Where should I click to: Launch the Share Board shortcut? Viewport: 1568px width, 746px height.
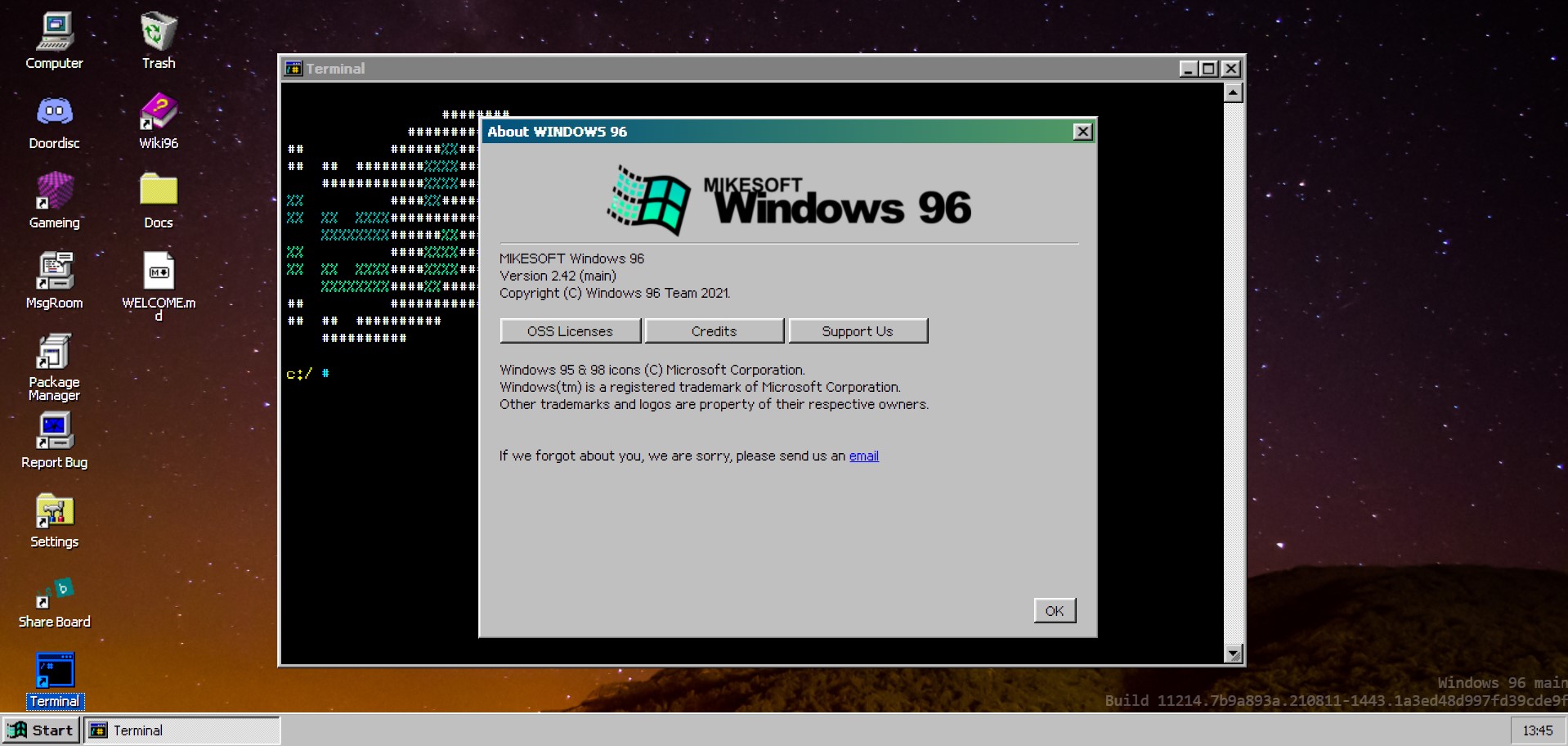pos(54,600)
